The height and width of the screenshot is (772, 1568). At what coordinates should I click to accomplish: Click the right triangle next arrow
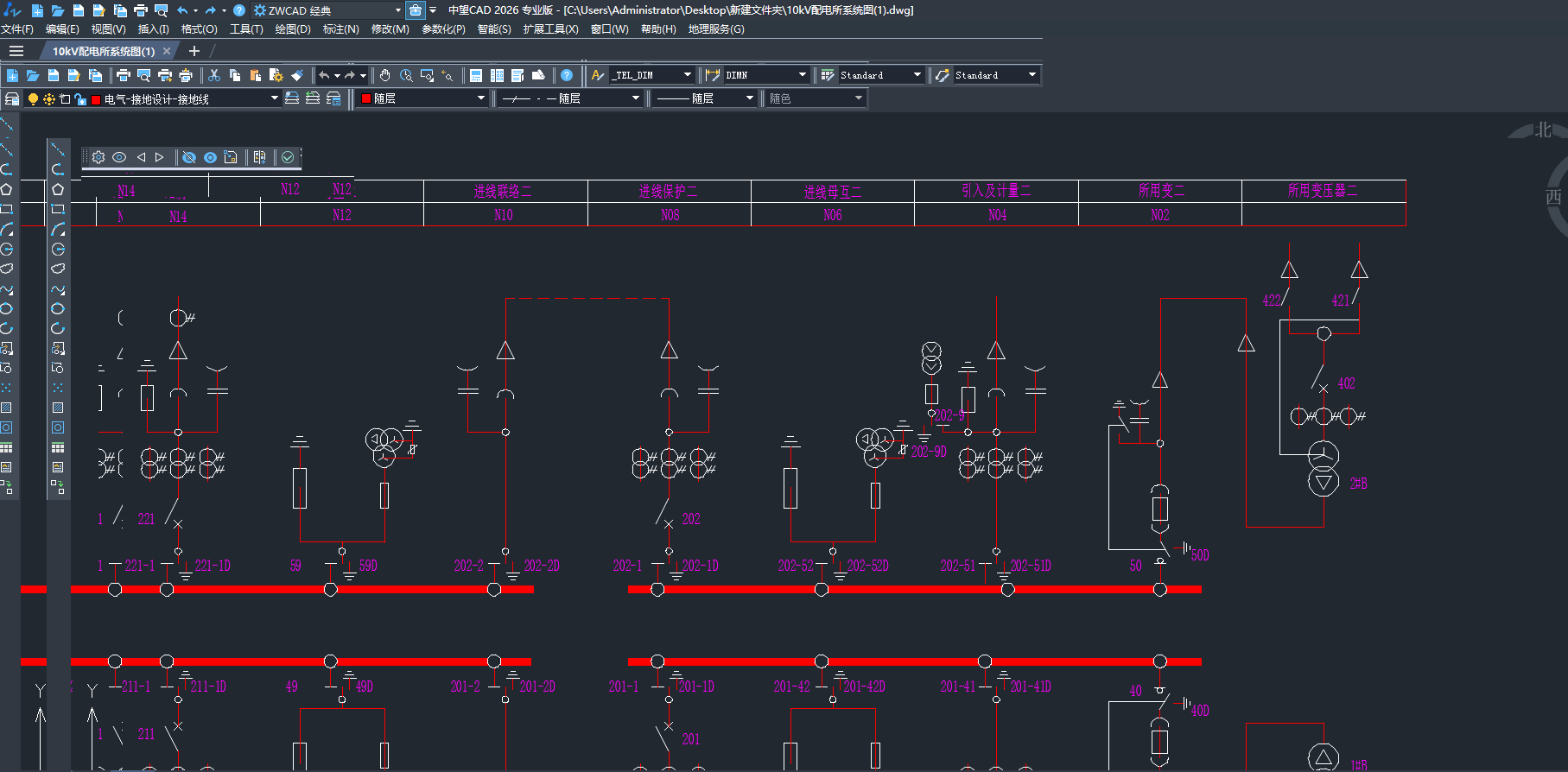coord(159,157)
